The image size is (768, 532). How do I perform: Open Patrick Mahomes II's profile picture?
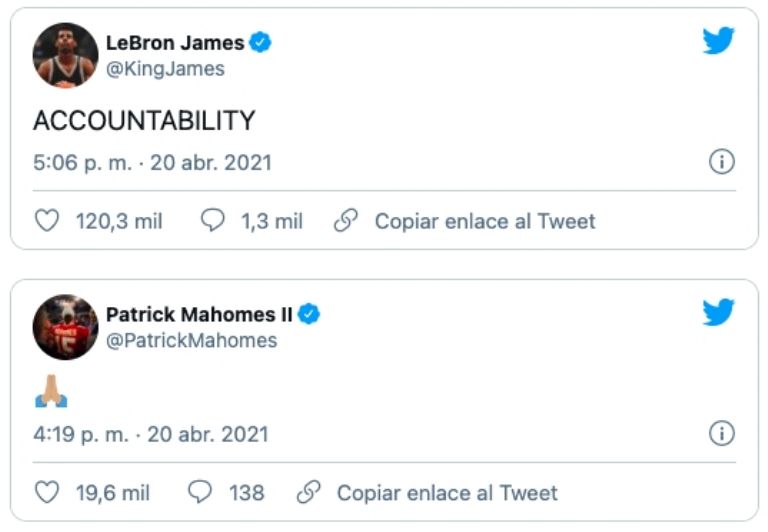(65, 327)
